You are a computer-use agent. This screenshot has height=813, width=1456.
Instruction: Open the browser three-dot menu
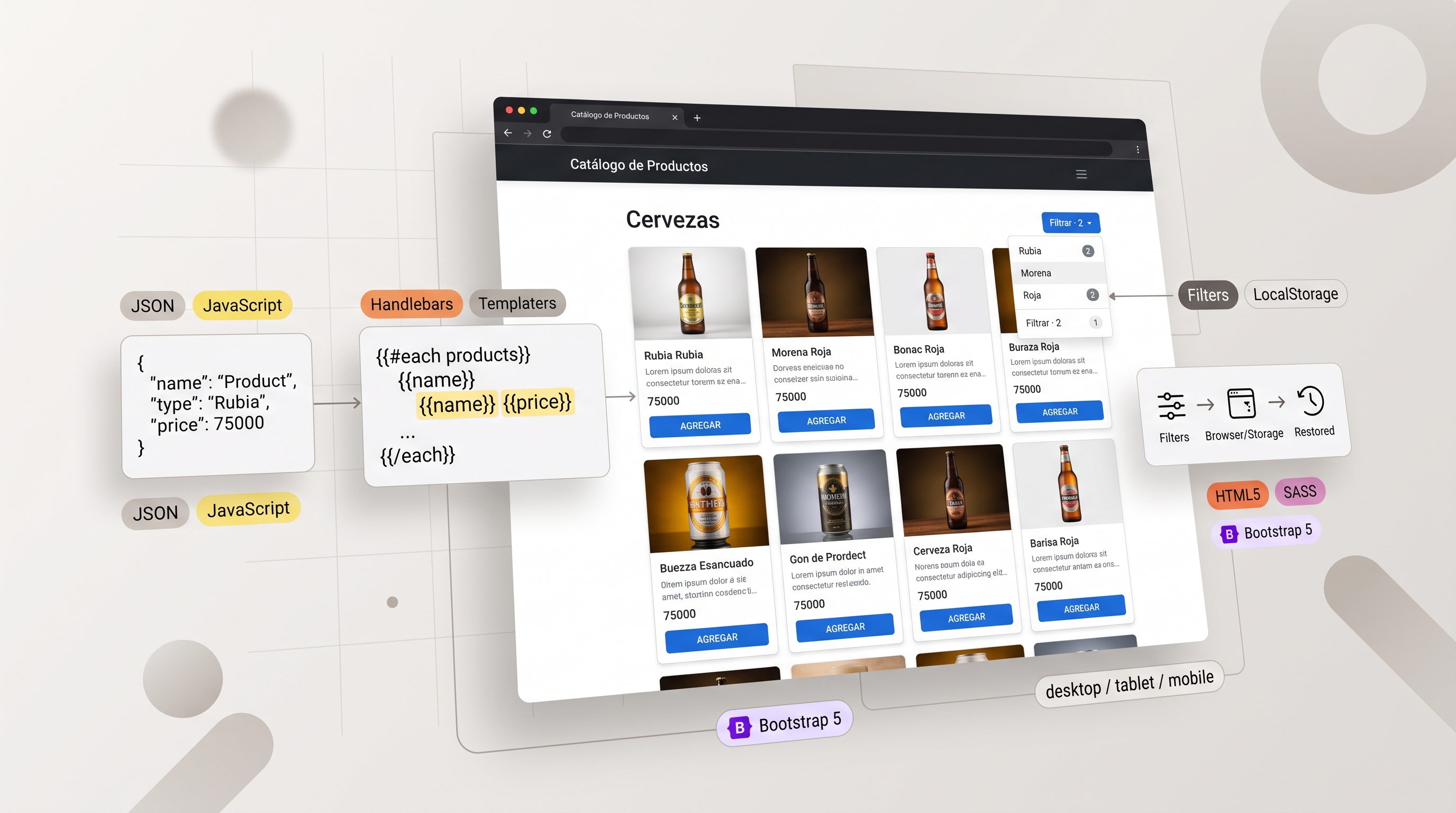coord(1137,150)
